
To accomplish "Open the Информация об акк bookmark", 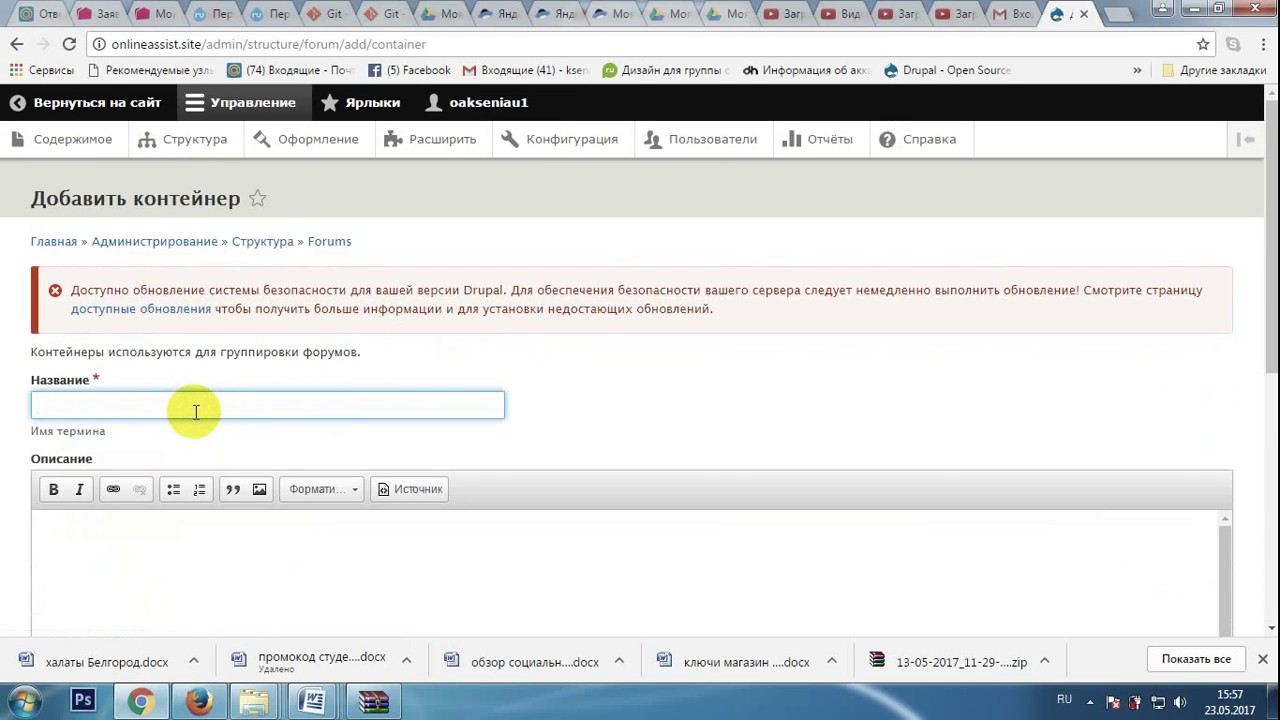I will 808,70.
